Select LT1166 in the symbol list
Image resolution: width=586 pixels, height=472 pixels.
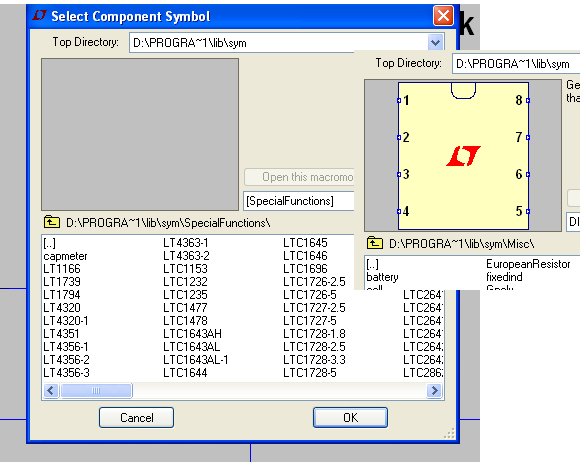coord(62,269)
